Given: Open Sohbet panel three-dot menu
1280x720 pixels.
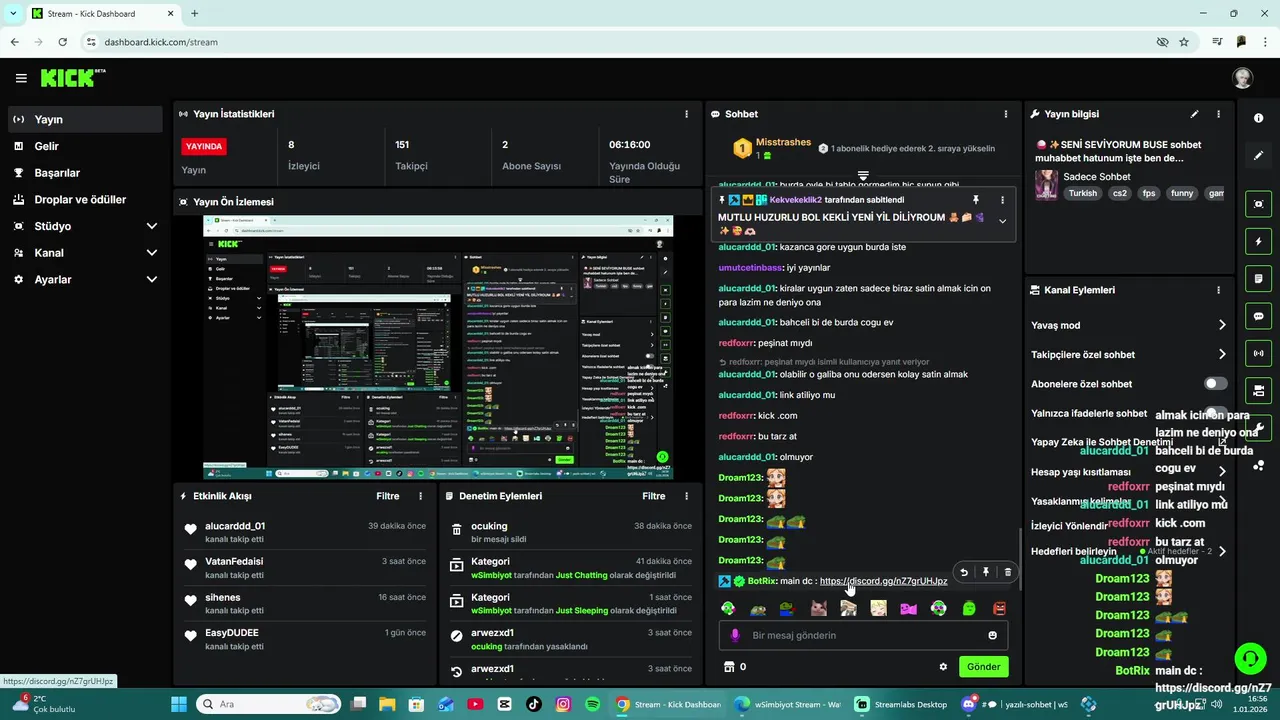Looking at the screenshot, I should tap(1006, 114).
